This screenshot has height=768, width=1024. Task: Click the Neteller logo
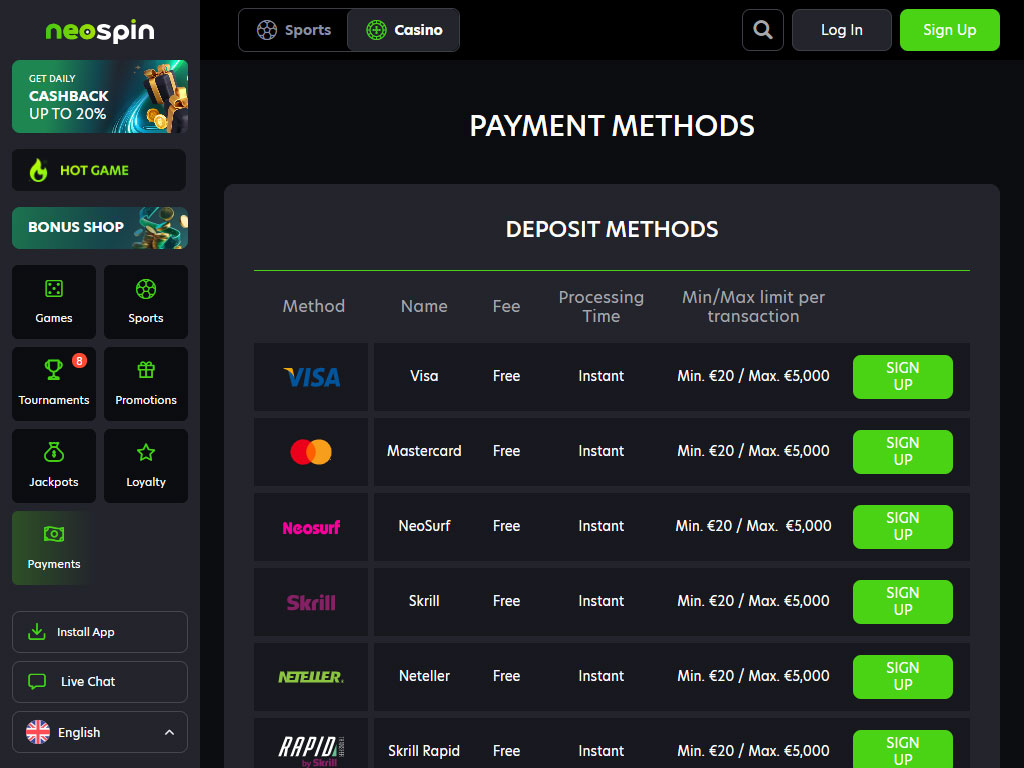coord(311,677)
